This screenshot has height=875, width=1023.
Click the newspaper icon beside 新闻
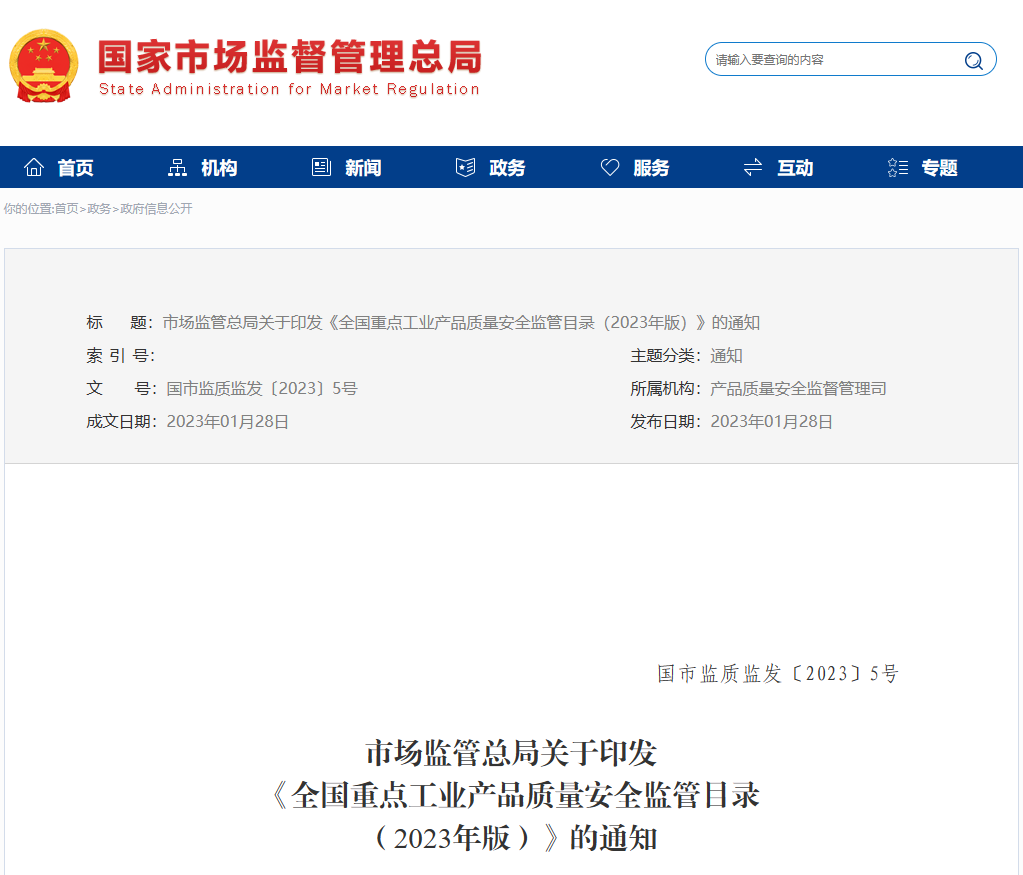[321, 168]
